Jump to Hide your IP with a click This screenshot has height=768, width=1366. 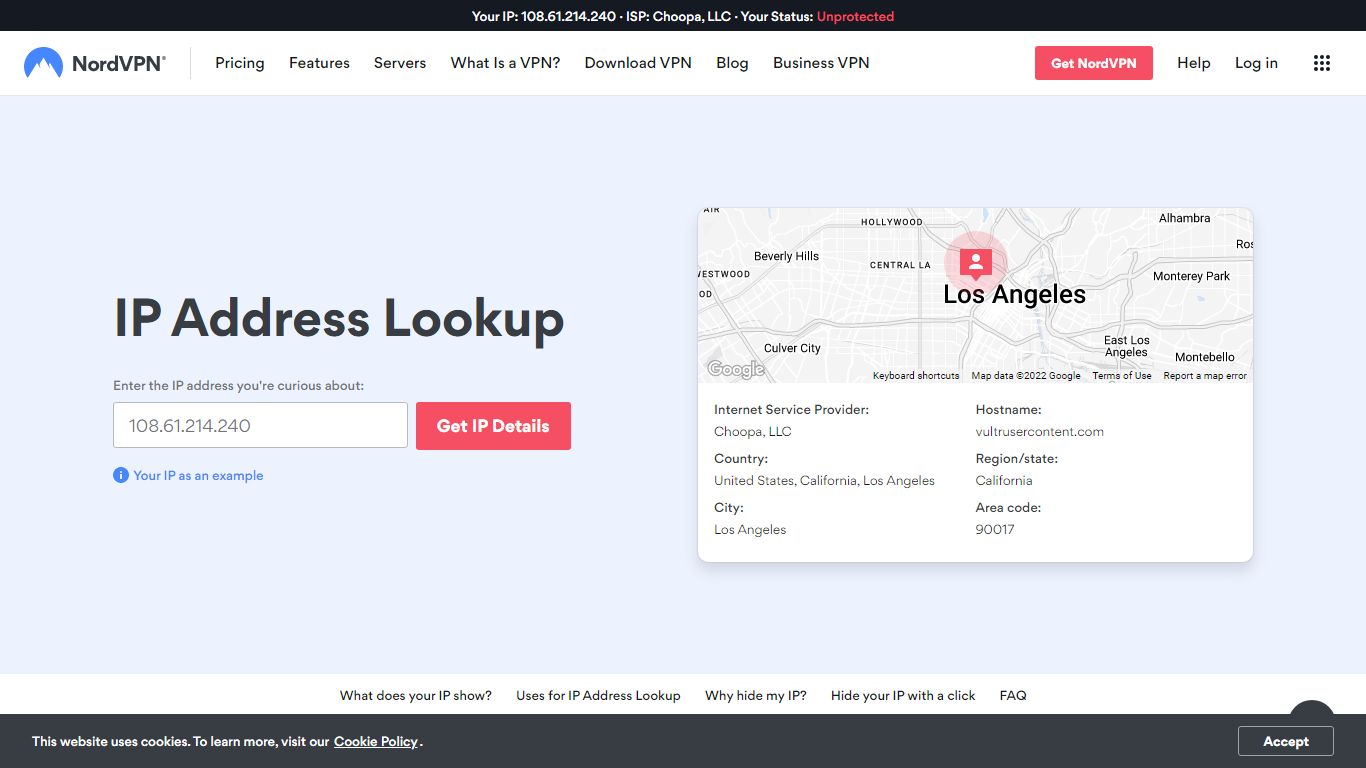pos(903,695)
